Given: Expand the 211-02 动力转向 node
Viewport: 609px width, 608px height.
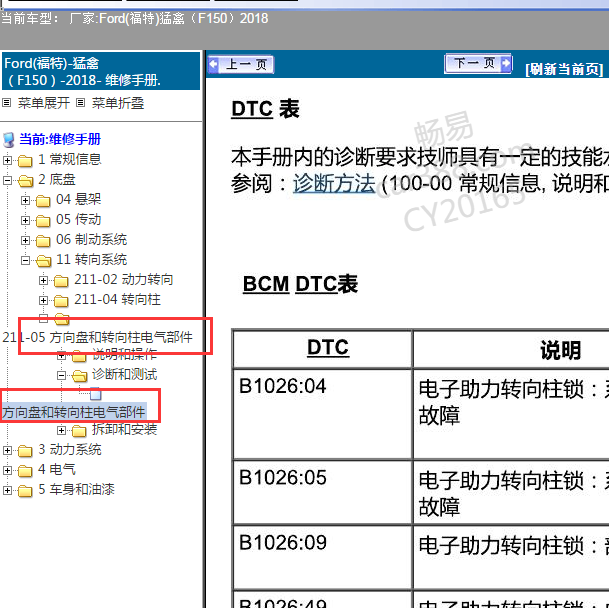Looking at the screenshot, I should tap(44, 280).
